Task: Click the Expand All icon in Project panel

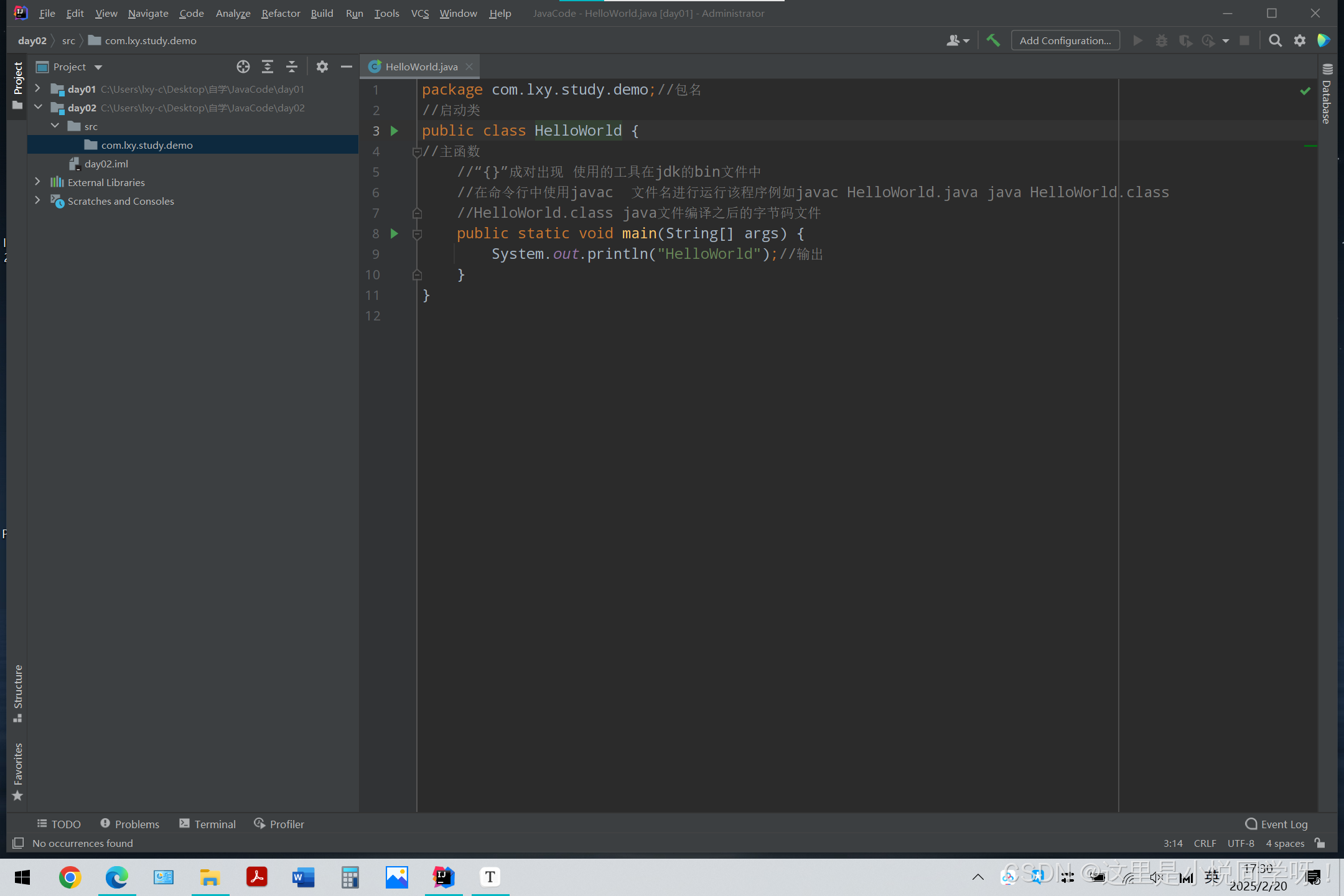Action: point(268,67)
